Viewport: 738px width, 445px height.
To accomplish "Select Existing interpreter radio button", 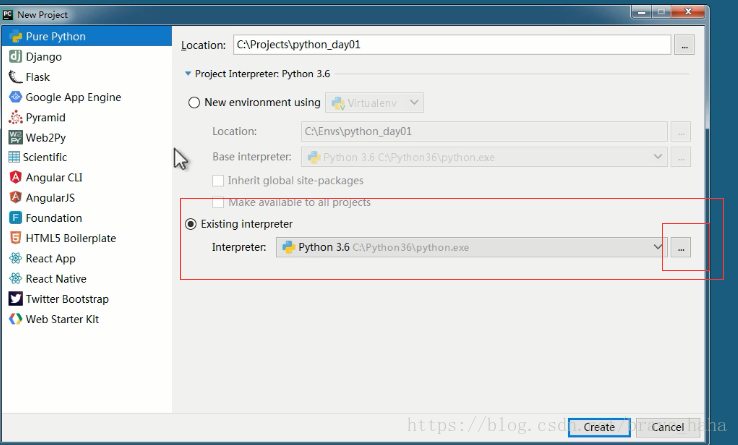I will point(191,224).
